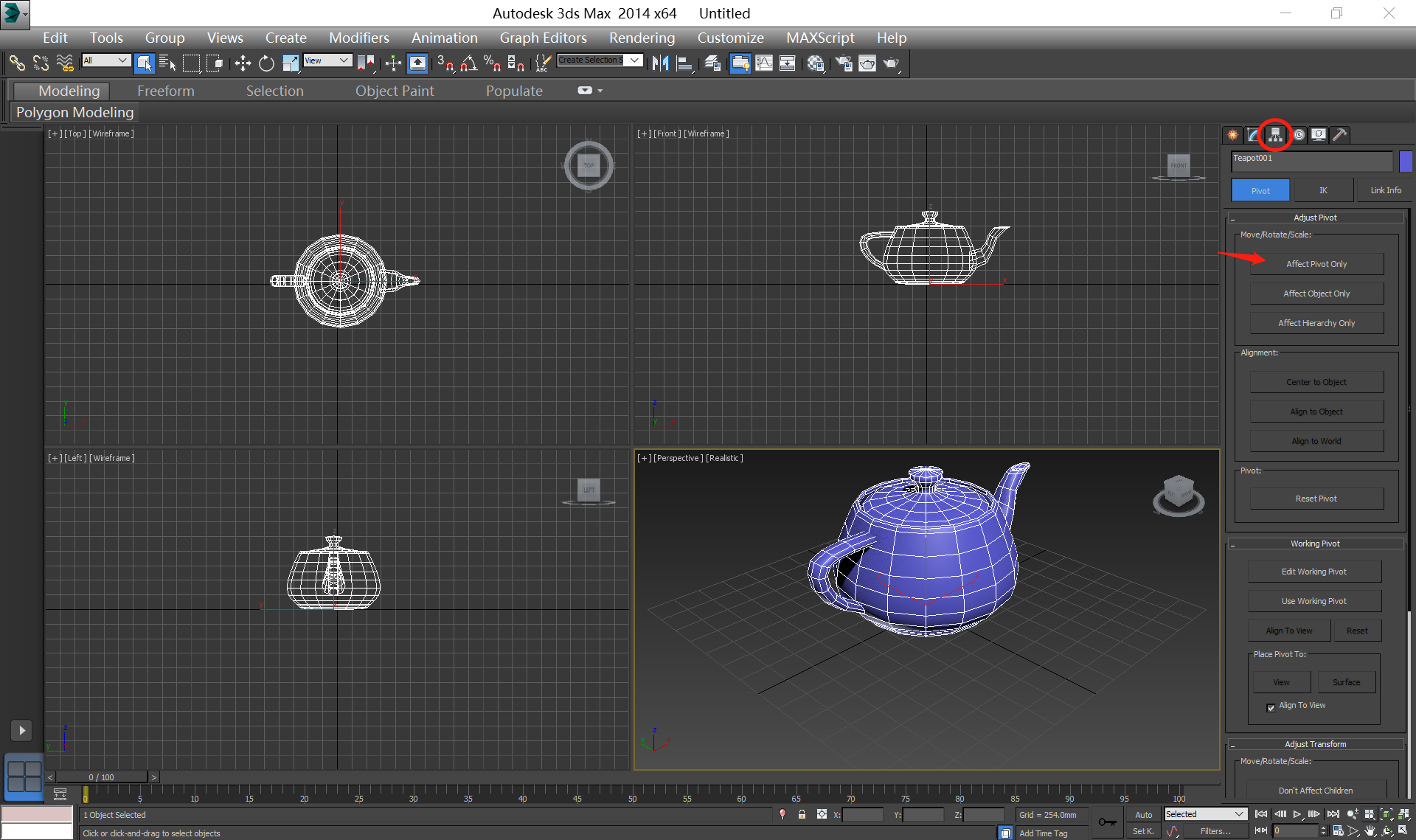Activate the Mirror tool
Viewport: 1416px width, 840px height.
click(x=659, y=63)
